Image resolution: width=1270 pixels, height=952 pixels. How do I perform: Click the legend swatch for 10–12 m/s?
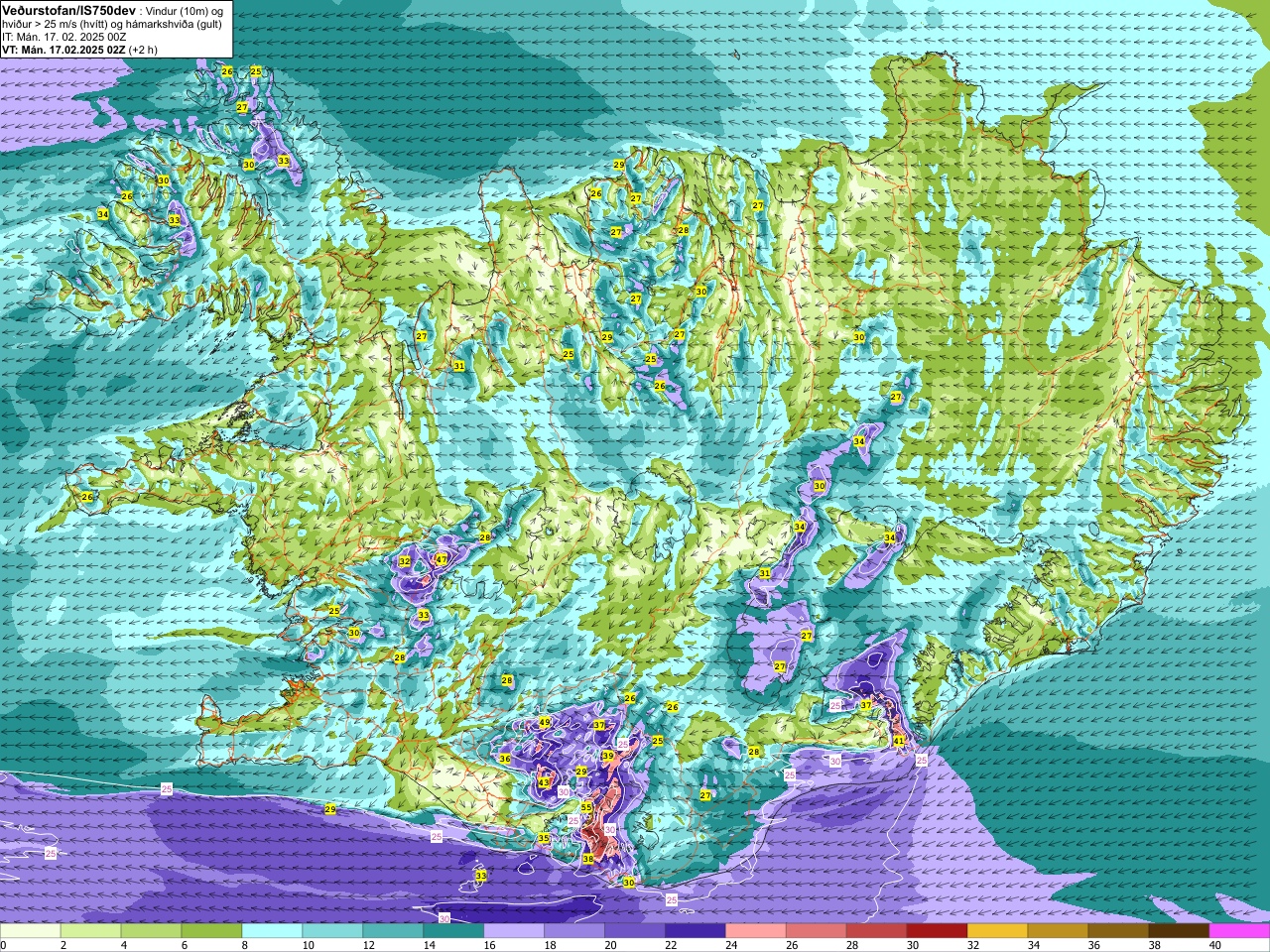[x=333, y=931]
